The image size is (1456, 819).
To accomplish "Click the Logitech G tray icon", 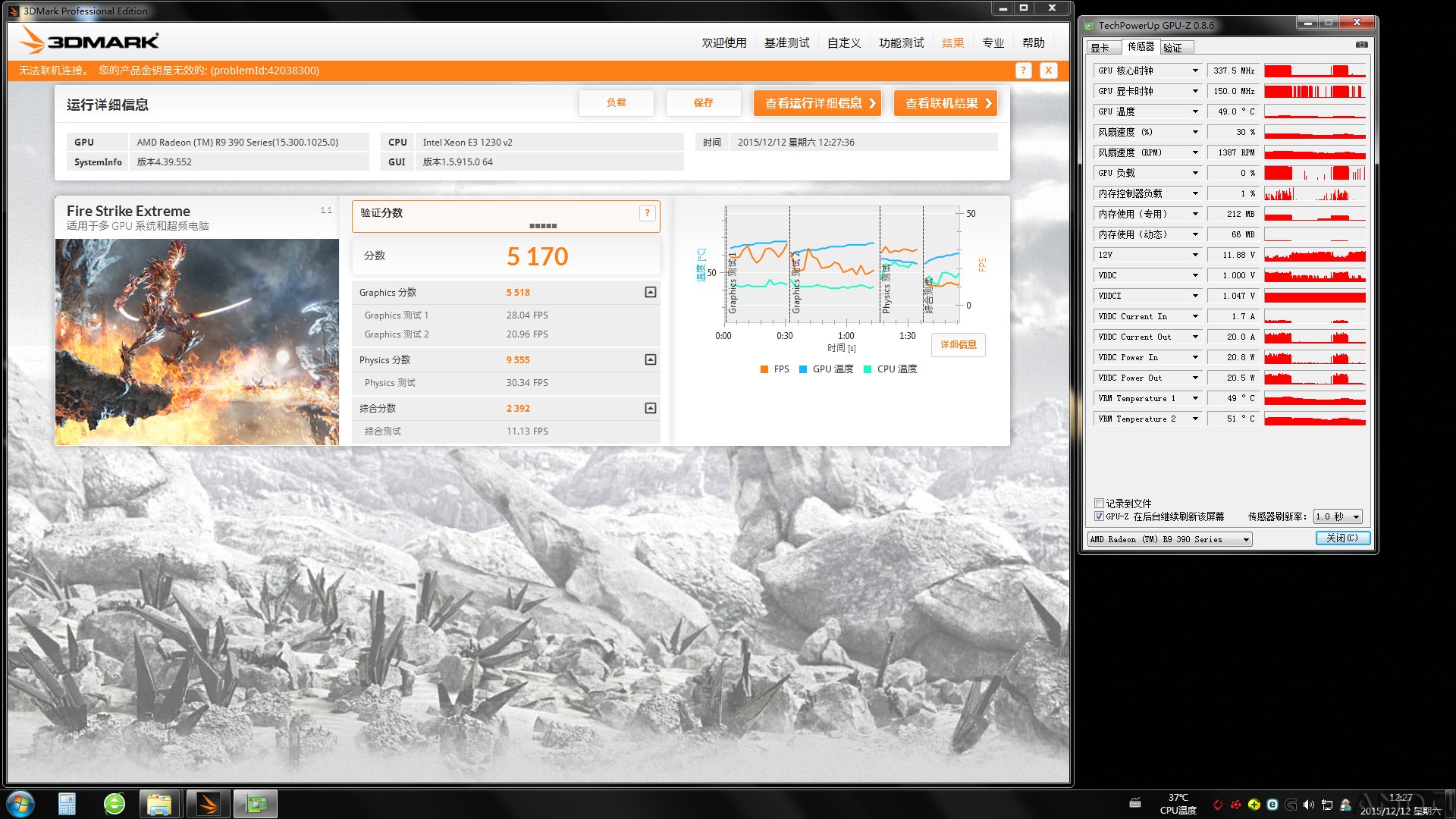I will tap(1291, 805).
